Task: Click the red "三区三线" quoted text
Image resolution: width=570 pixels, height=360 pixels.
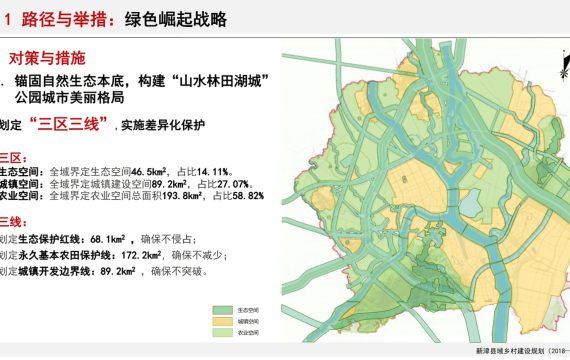Action: [68, 124]
